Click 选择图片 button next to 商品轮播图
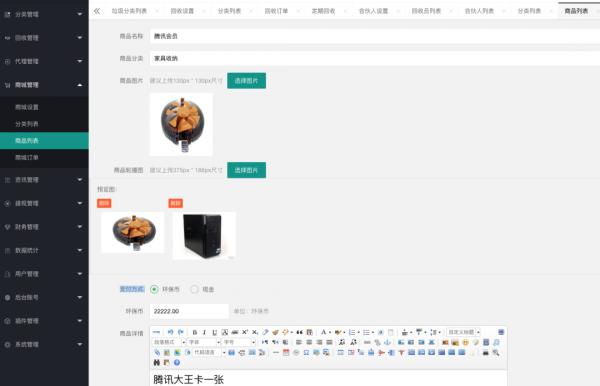Screen dimensions: 600x386 tap(246, 170)
